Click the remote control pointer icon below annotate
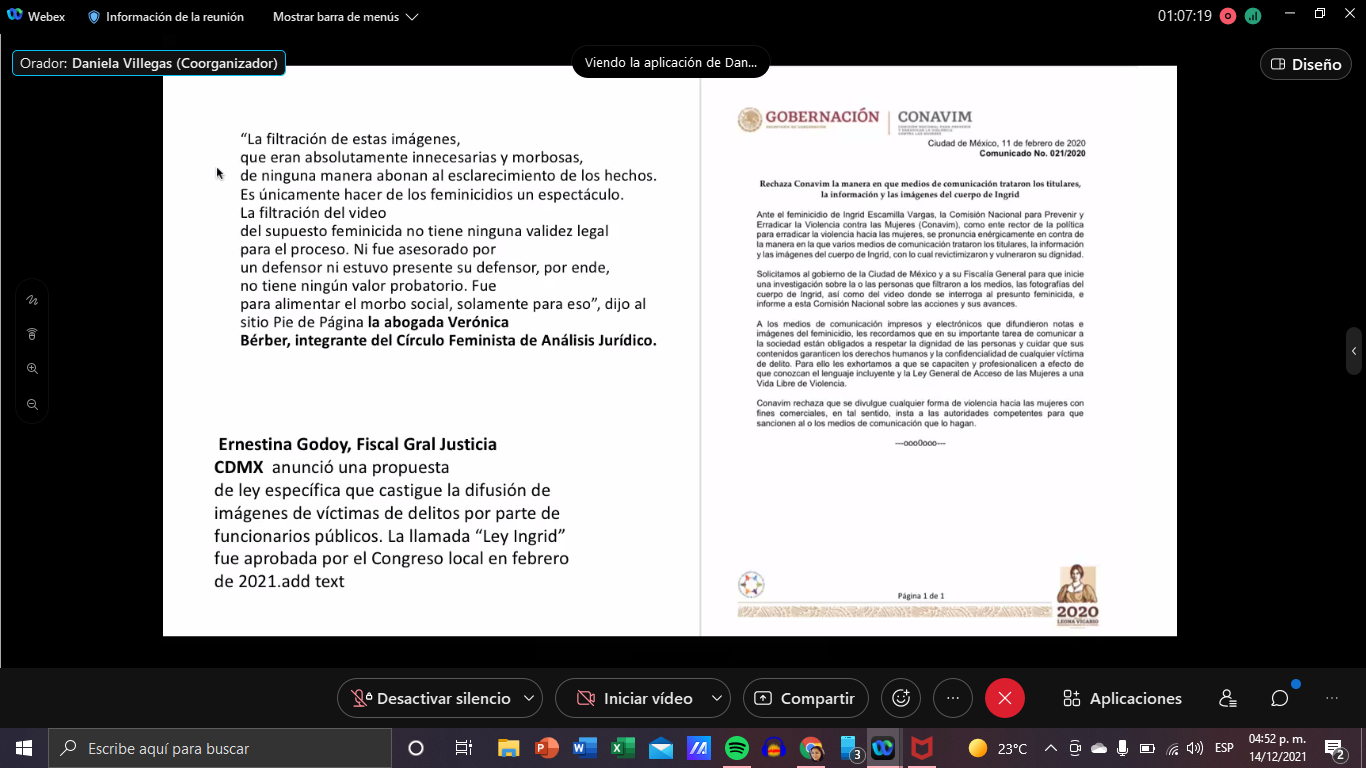 coord(32,334)
